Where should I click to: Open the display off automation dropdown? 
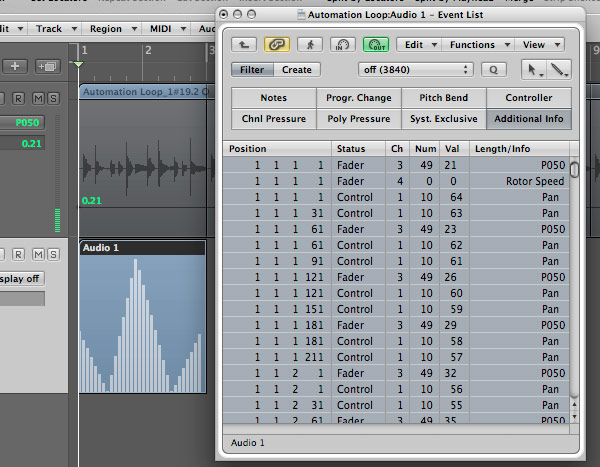point(21,279)
